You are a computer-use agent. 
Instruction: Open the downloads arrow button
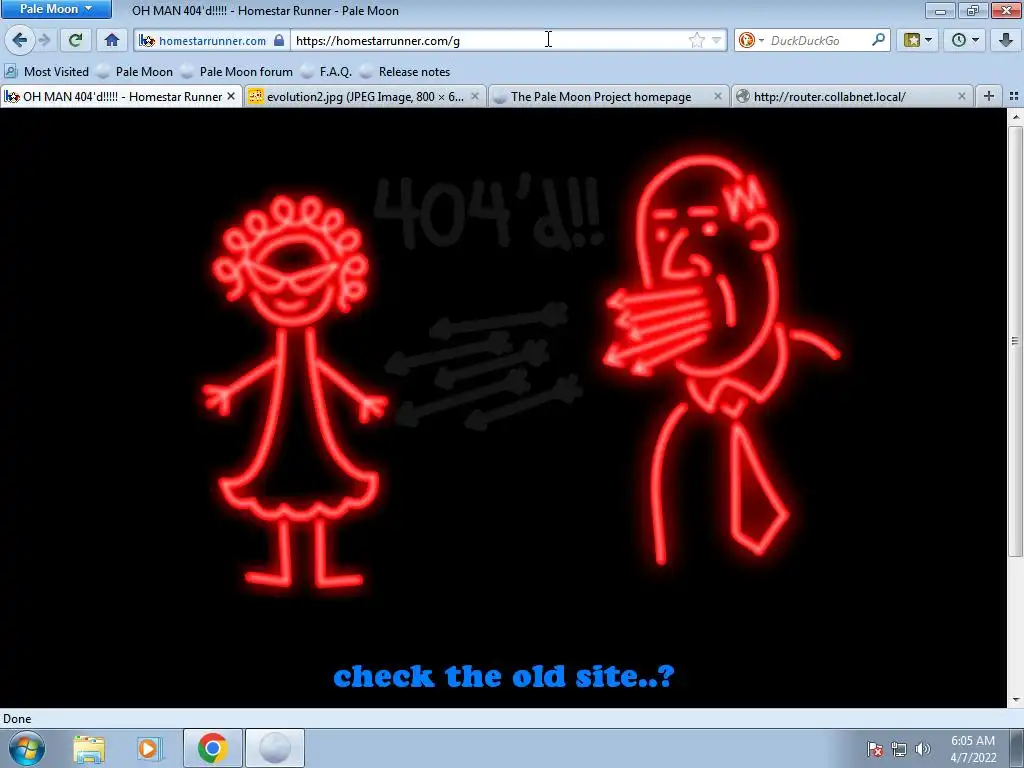click(x=1006, y=40)
